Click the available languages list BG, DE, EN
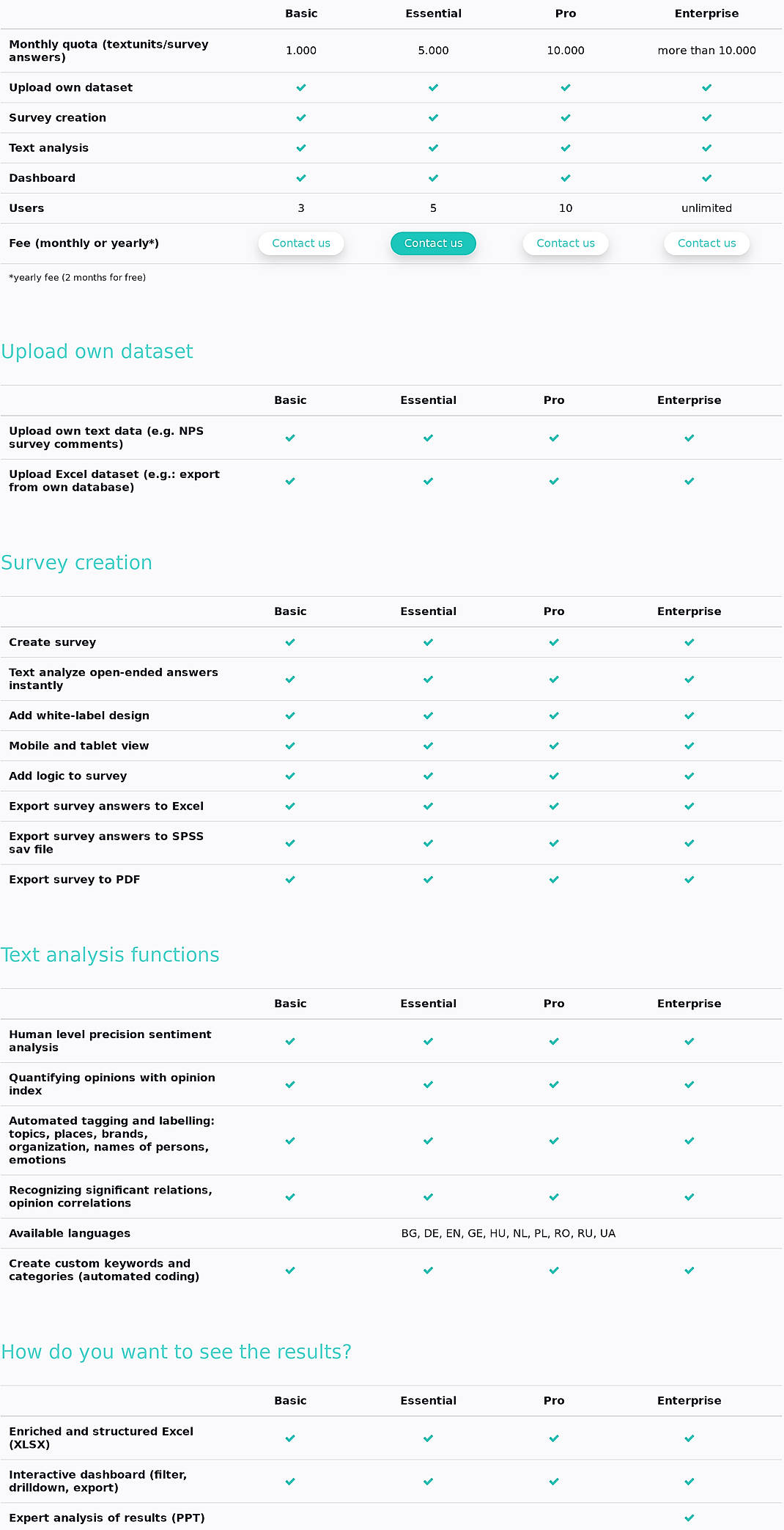The height and width of the screenshot is (1530, 784). pyautogui.click(x=509, y=1233)
